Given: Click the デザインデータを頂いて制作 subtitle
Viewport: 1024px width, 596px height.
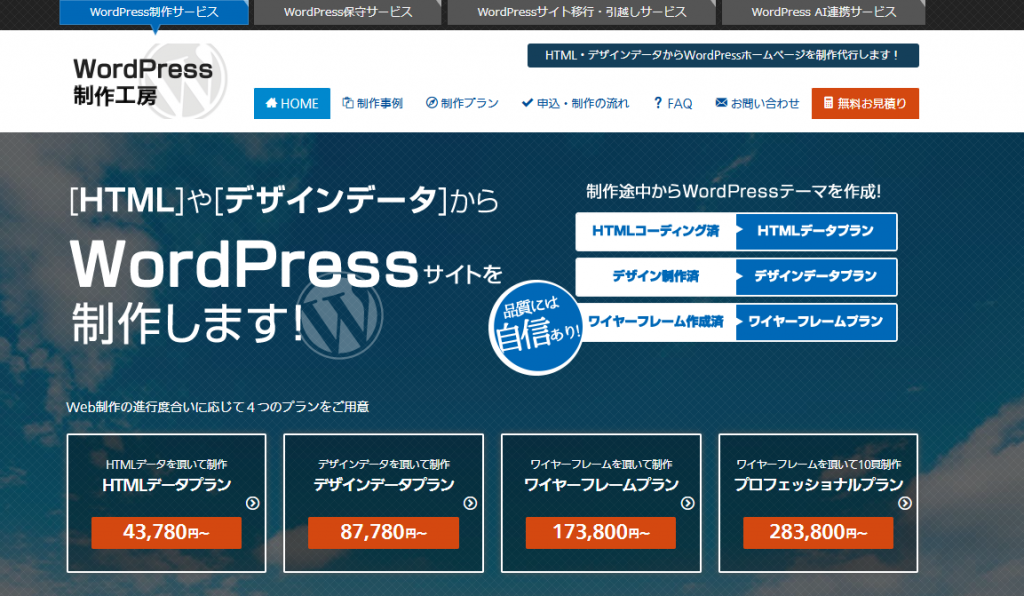Looking at the screenshot, I should point(384,464).
